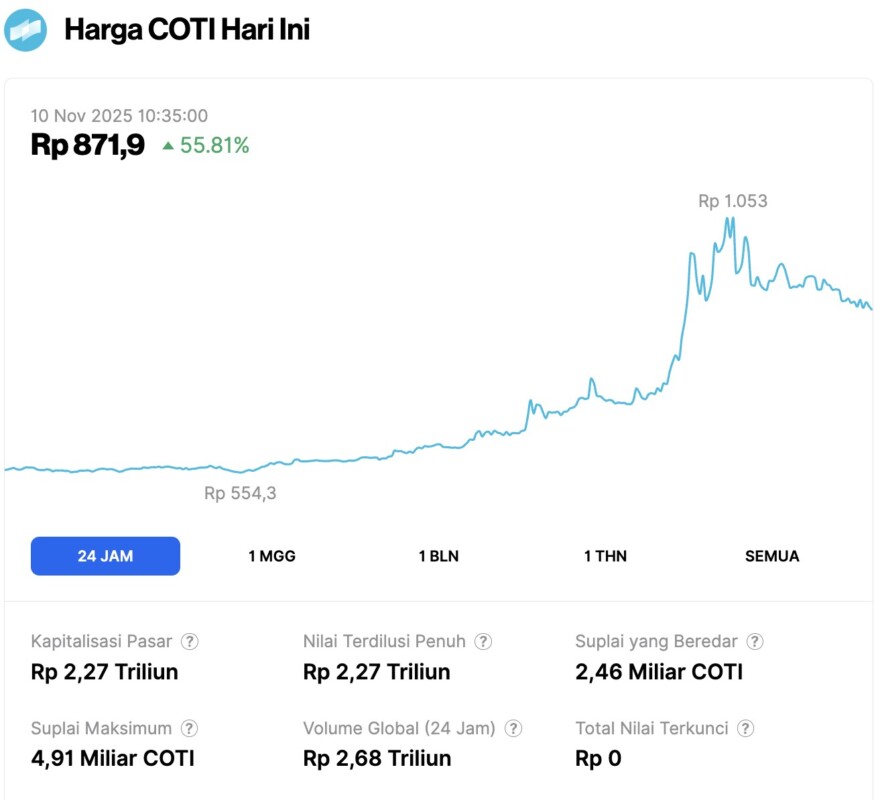Open help icon for Volume Global (24 Jam)
874x800 pixels.
click(513, 729)
